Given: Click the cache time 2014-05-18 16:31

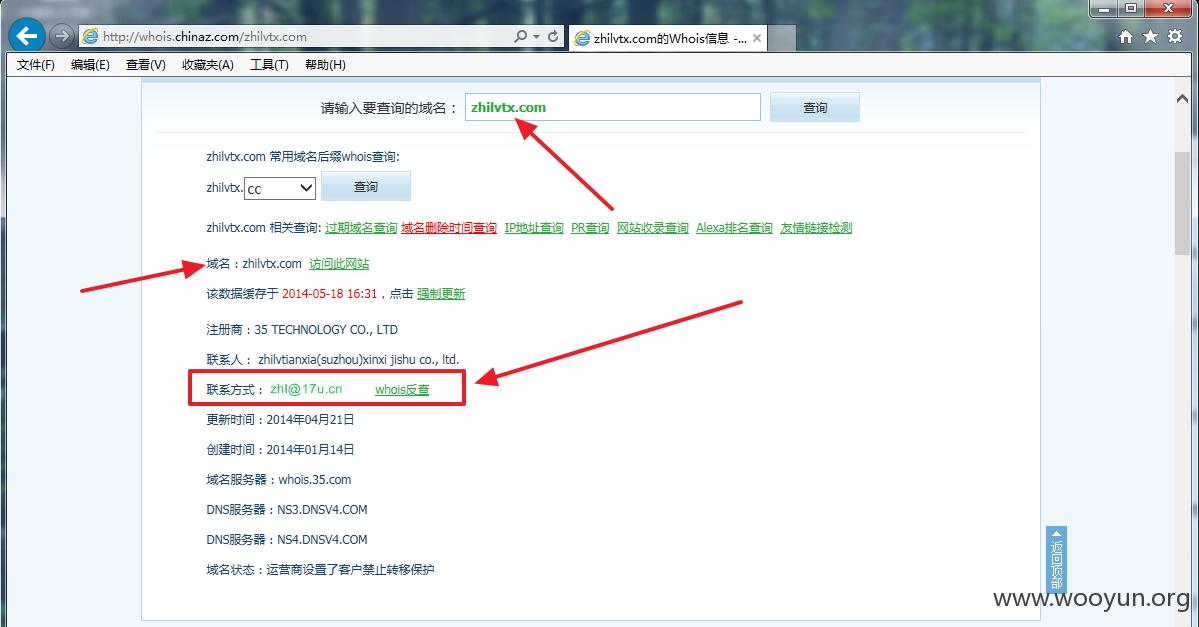Looking at the screenshot, I should coord(330,294).
